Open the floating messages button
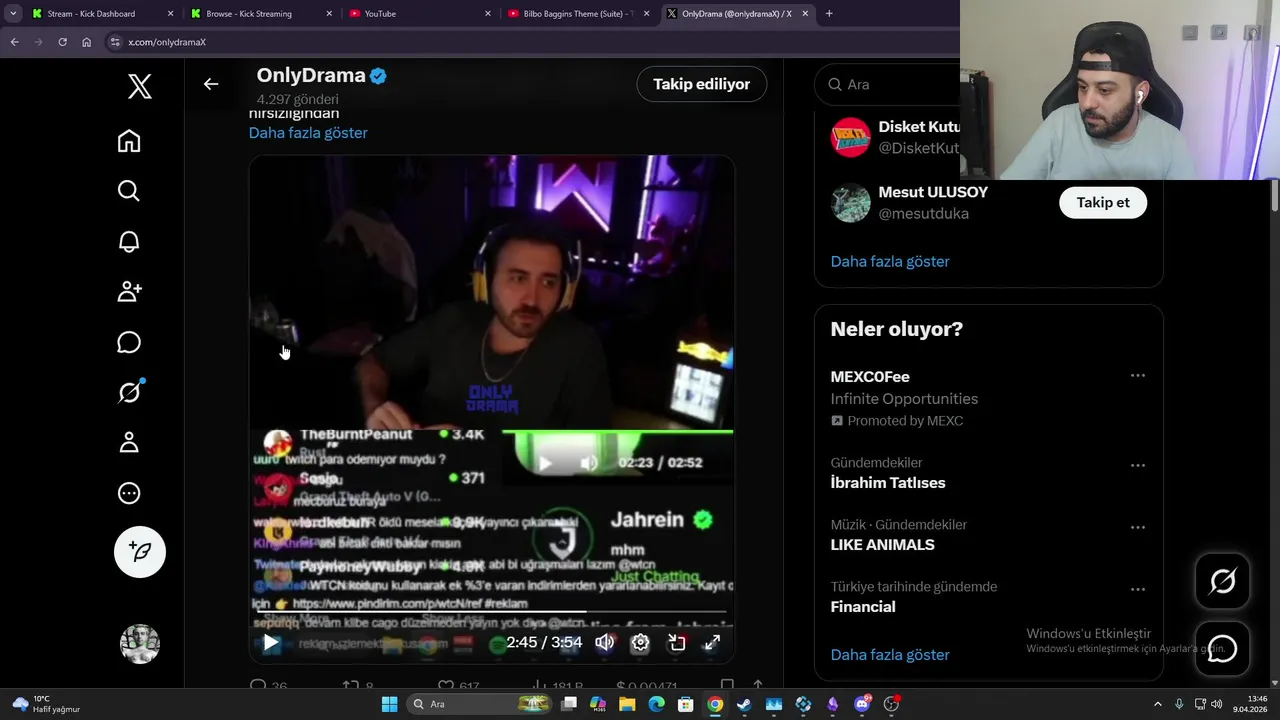Screen dimensions: 1280x720 [x=1223, y=649]
